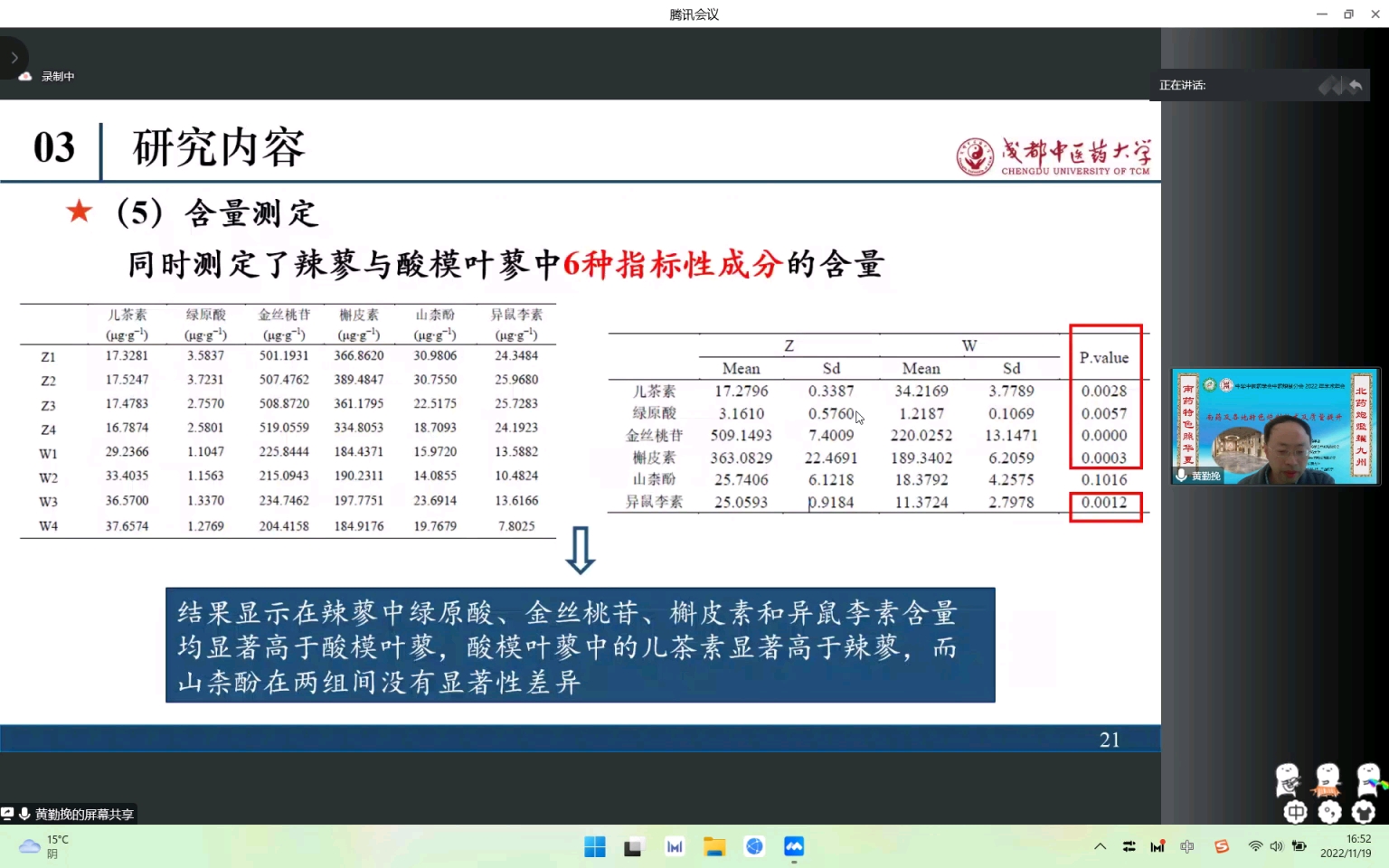Open the Sogou skin (shirt) bubble
The width and height of the screenshot is (1389, 868).
click(x=1364, y=812)
